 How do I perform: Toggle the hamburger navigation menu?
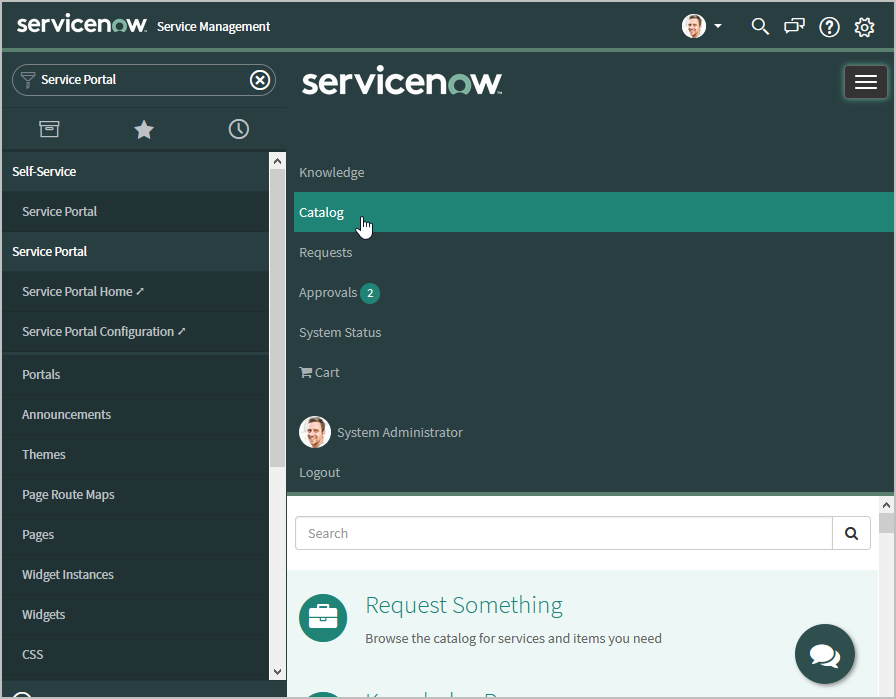pyautogui.click(x=865, y=82)
